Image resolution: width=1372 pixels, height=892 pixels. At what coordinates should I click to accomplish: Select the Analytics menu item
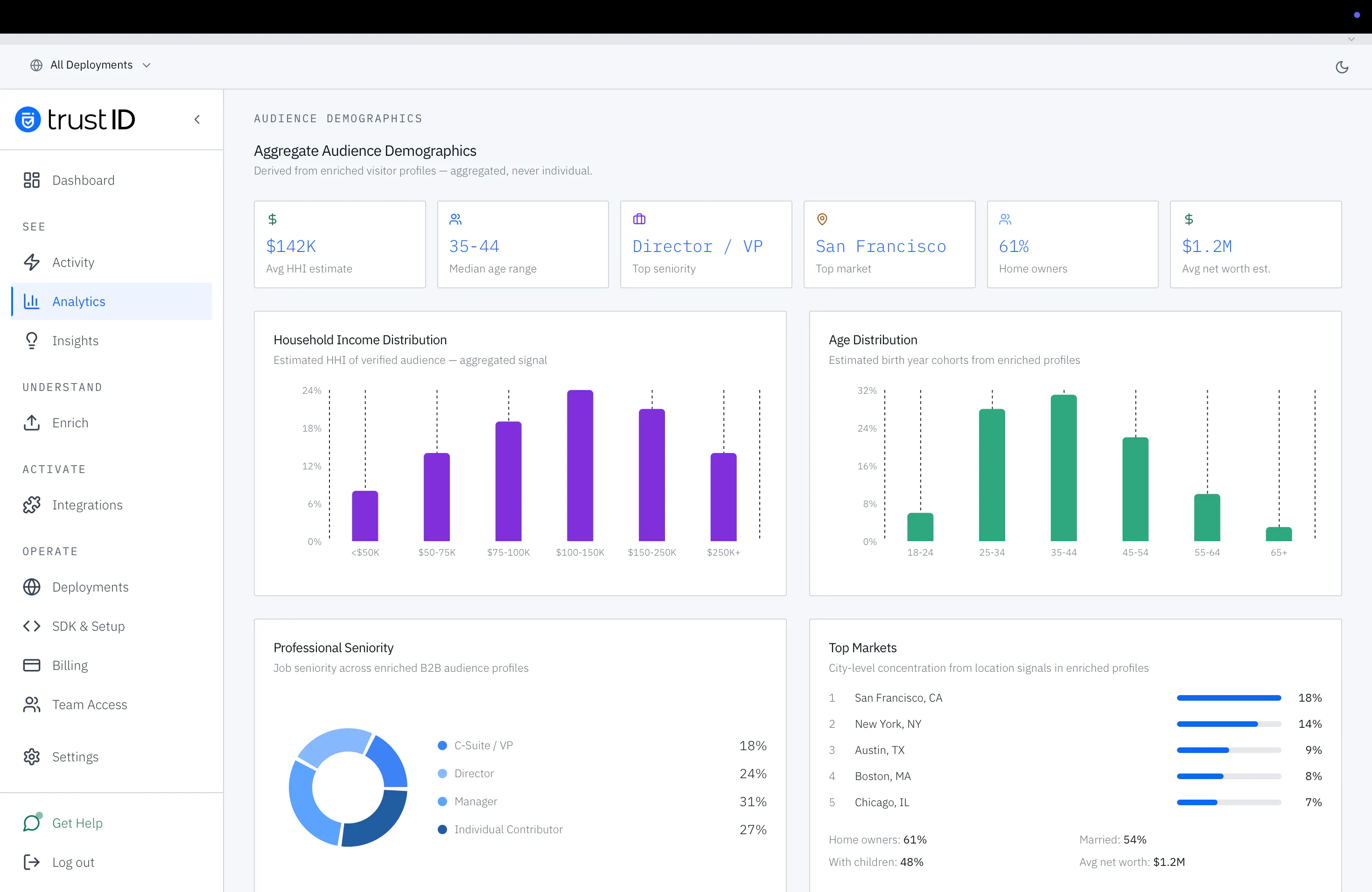112,301
